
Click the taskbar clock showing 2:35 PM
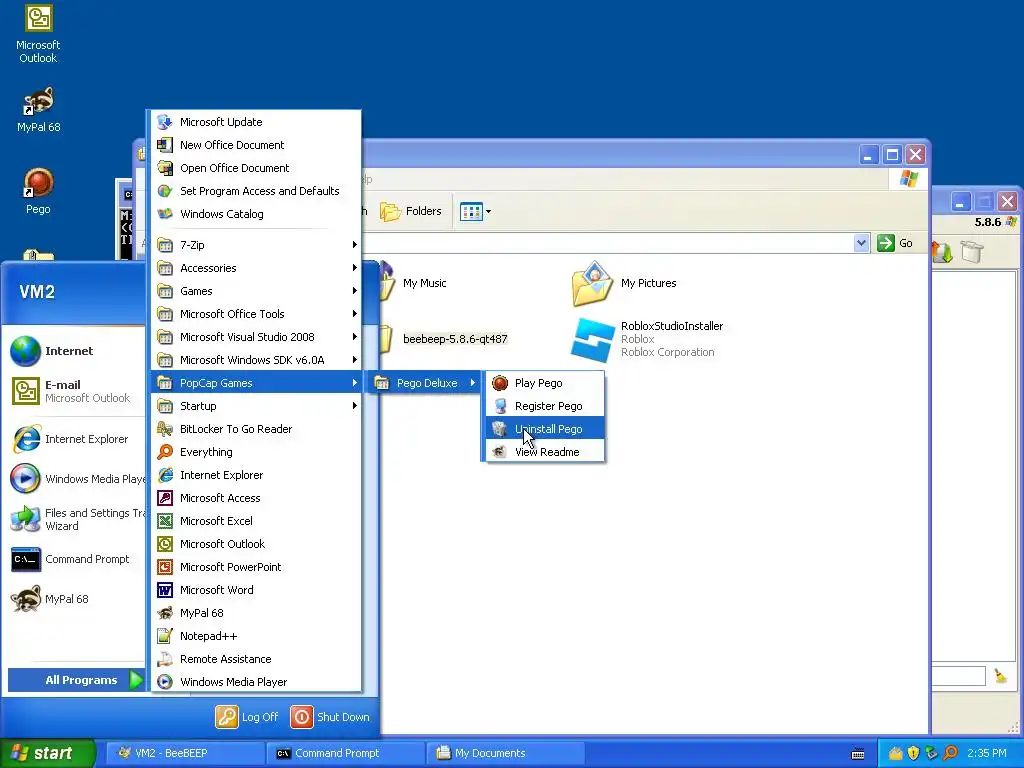[986, 753]
